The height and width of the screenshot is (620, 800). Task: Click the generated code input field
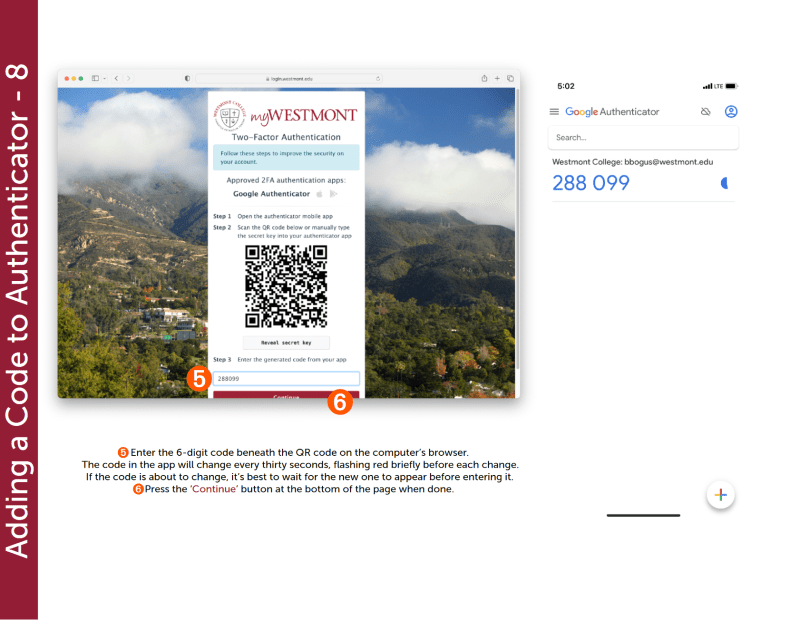pyautogui.click(x=286, y=379)
